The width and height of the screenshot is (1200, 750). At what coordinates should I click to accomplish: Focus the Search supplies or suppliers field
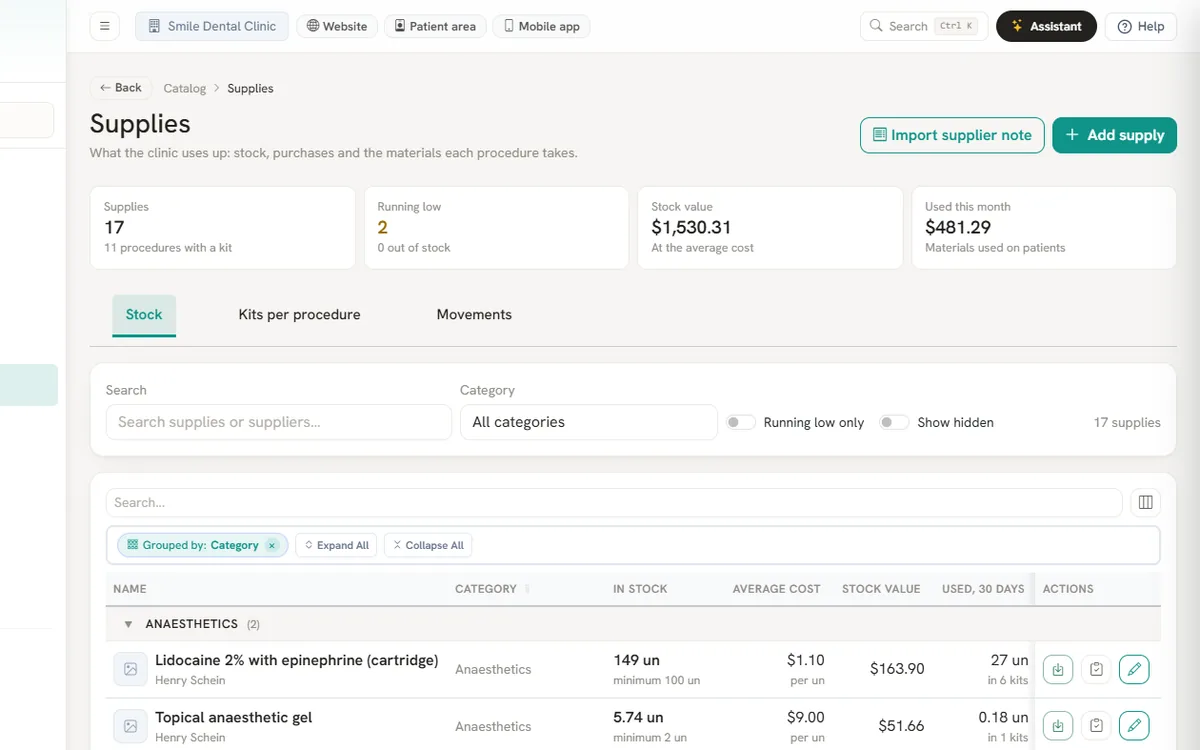tap(279, 422)
